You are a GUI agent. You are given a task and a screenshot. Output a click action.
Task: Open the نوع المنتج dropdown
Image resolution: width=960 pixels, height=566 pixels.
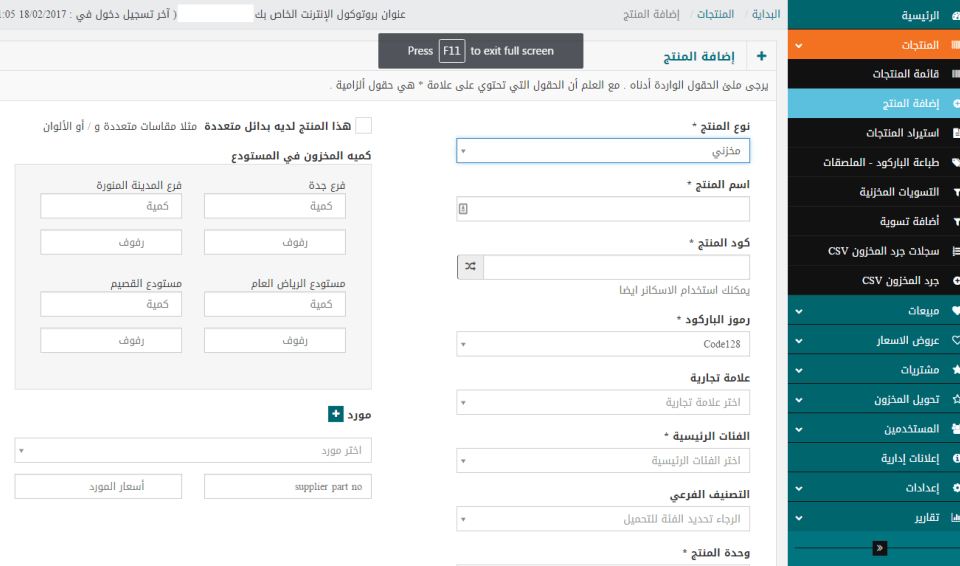[603, 151]
